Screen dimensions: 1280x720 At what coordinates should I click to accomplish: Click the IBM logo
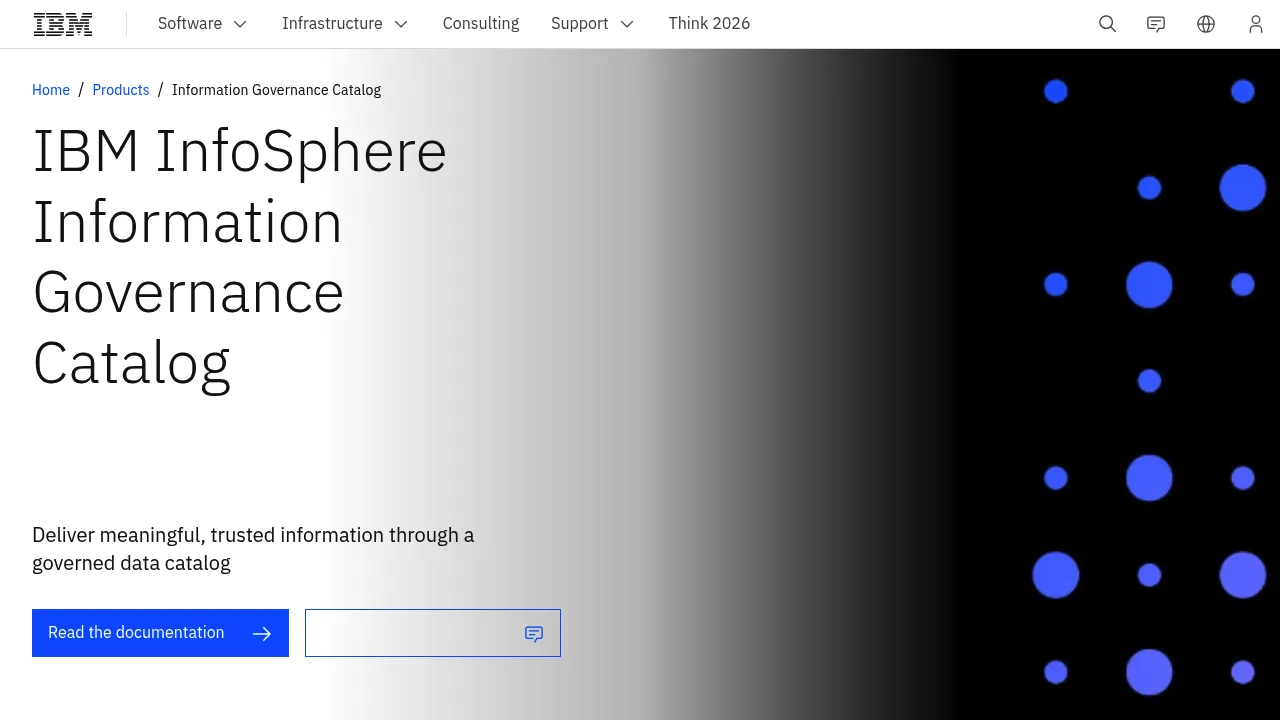pos(63,24)
